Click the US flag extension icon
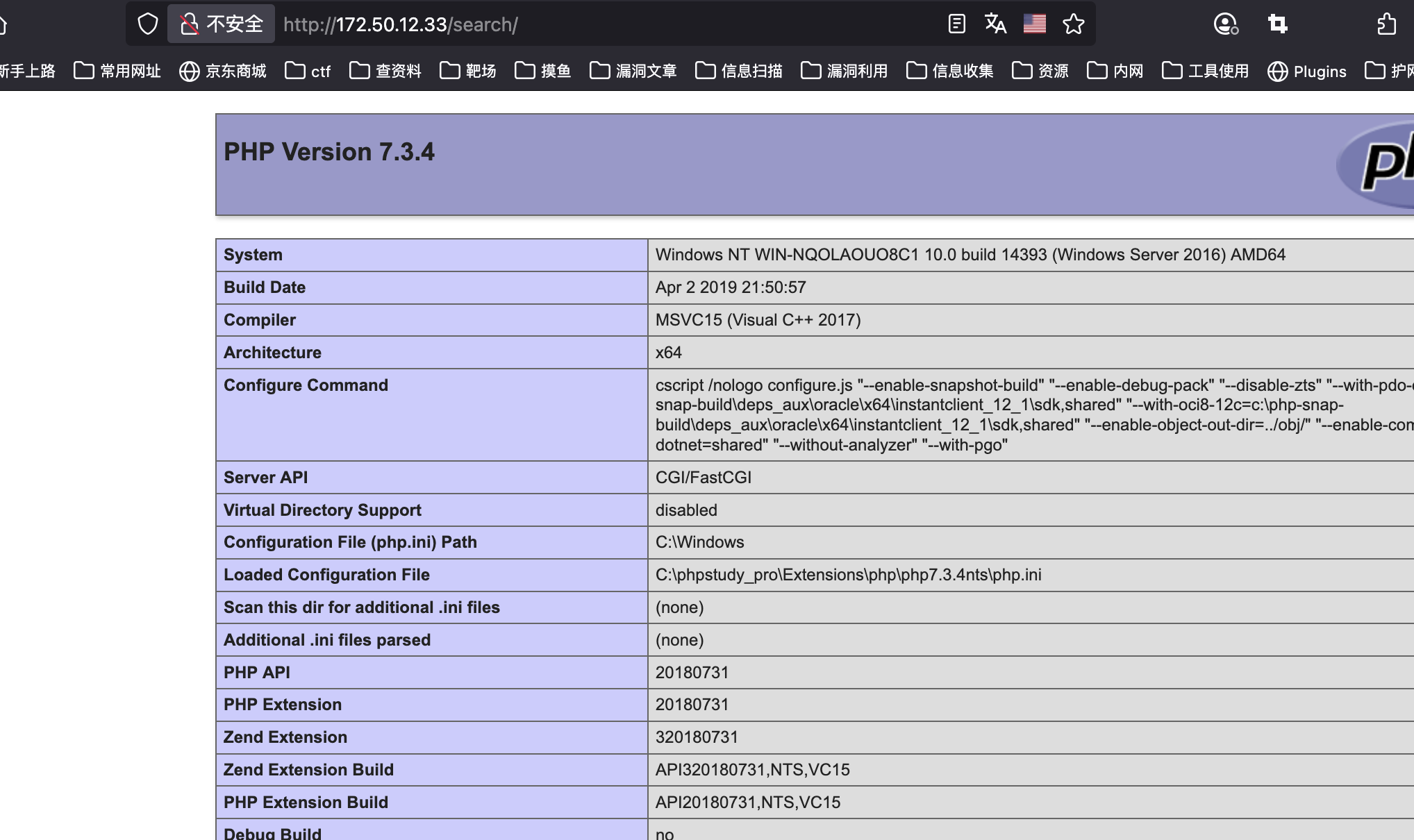 (1034, 24)
